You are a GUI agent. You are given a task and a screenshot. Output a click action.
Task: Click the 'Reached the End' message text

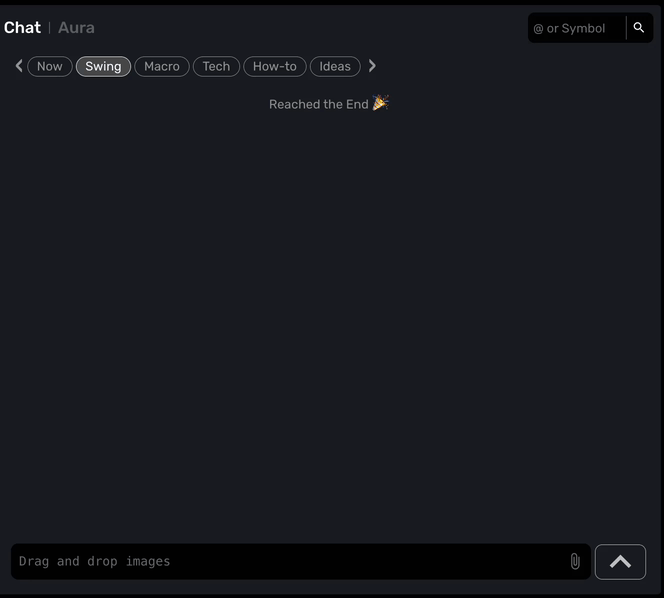tap(318, 104)
